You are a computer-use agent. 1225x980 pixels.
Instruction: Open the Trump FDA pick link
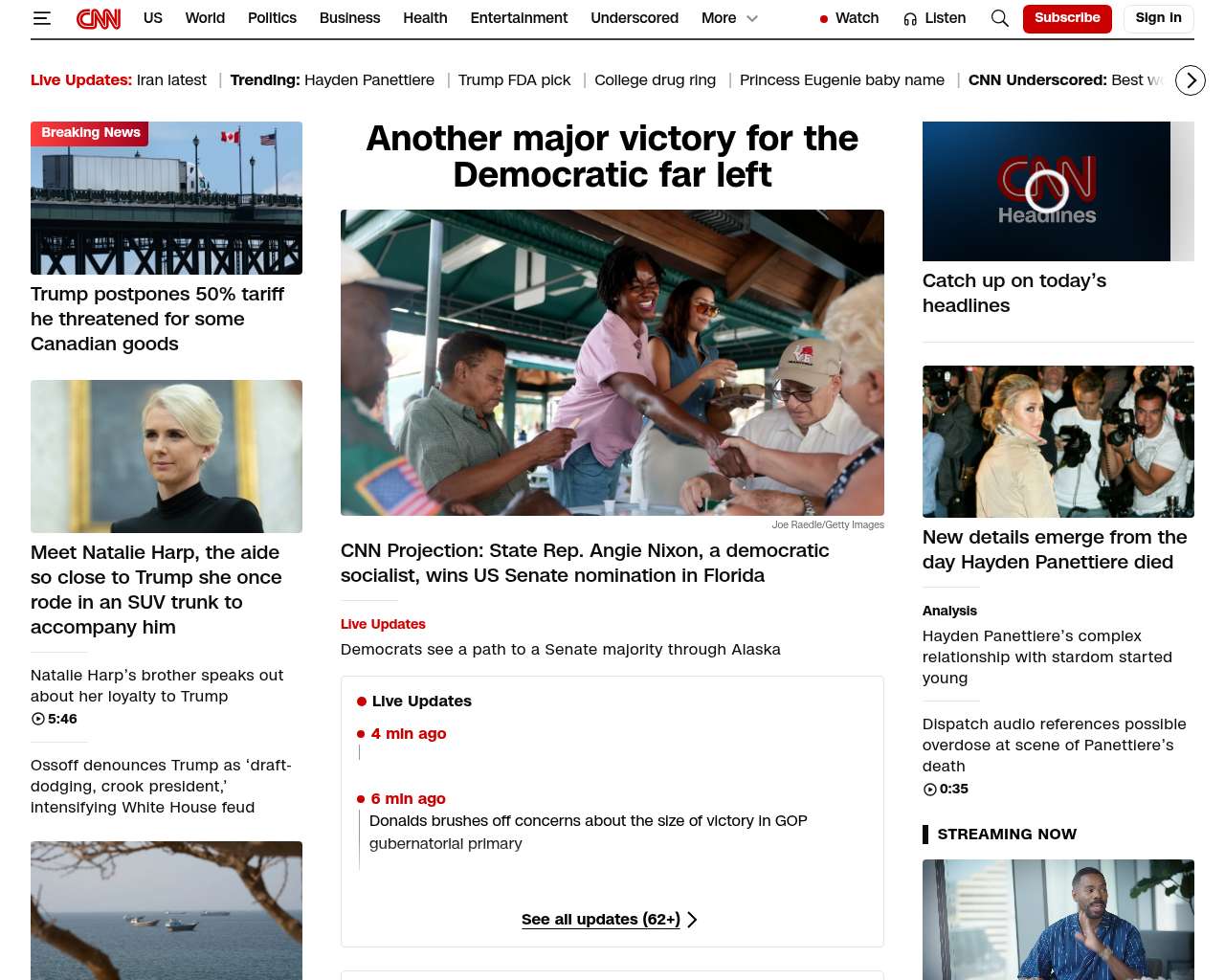514,80
